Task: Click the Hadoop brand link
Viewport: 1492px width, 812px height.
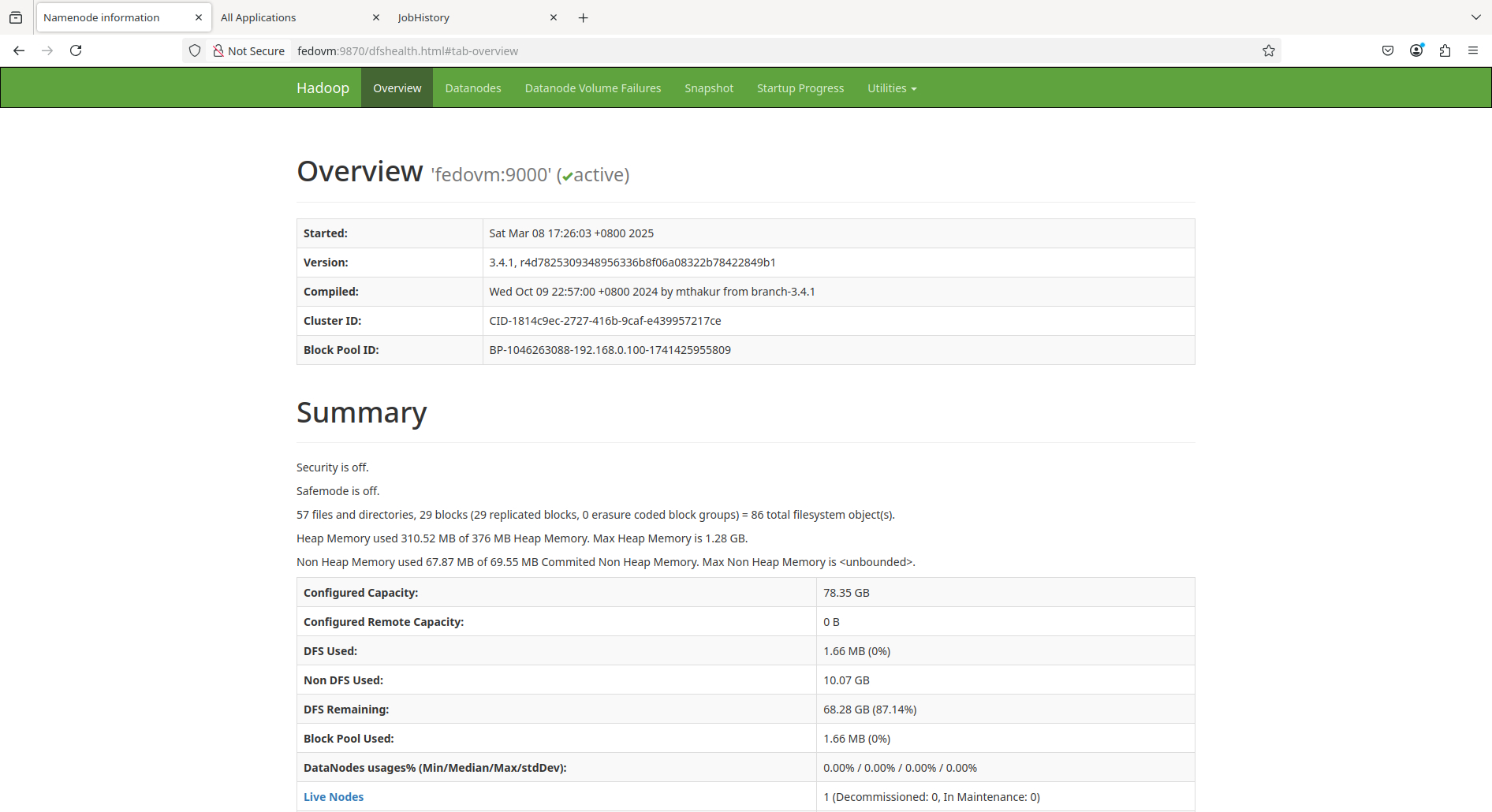Action: click(x=323, y=88)
